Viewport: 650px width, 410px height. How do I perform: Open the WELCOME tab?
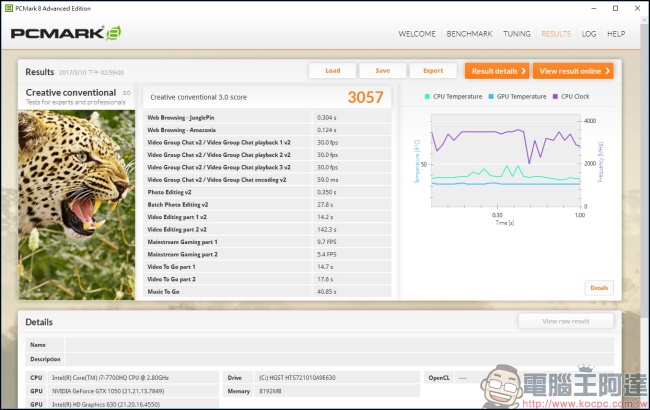pyautogui.click(x=417, y=34)
